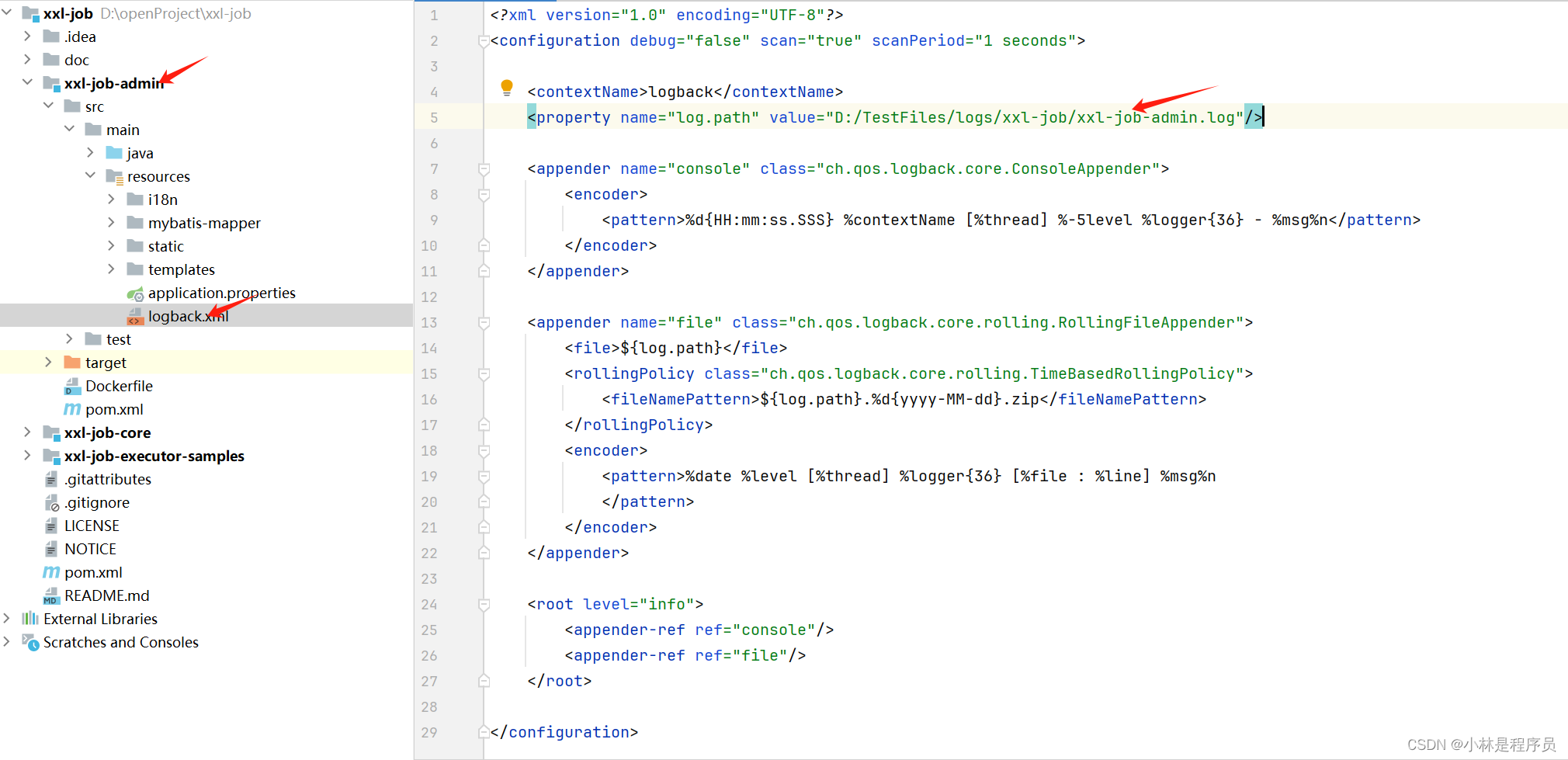Fold the configuration tag at line 2
This screenshot has width=1568, height=760.
tap(484, 40)
